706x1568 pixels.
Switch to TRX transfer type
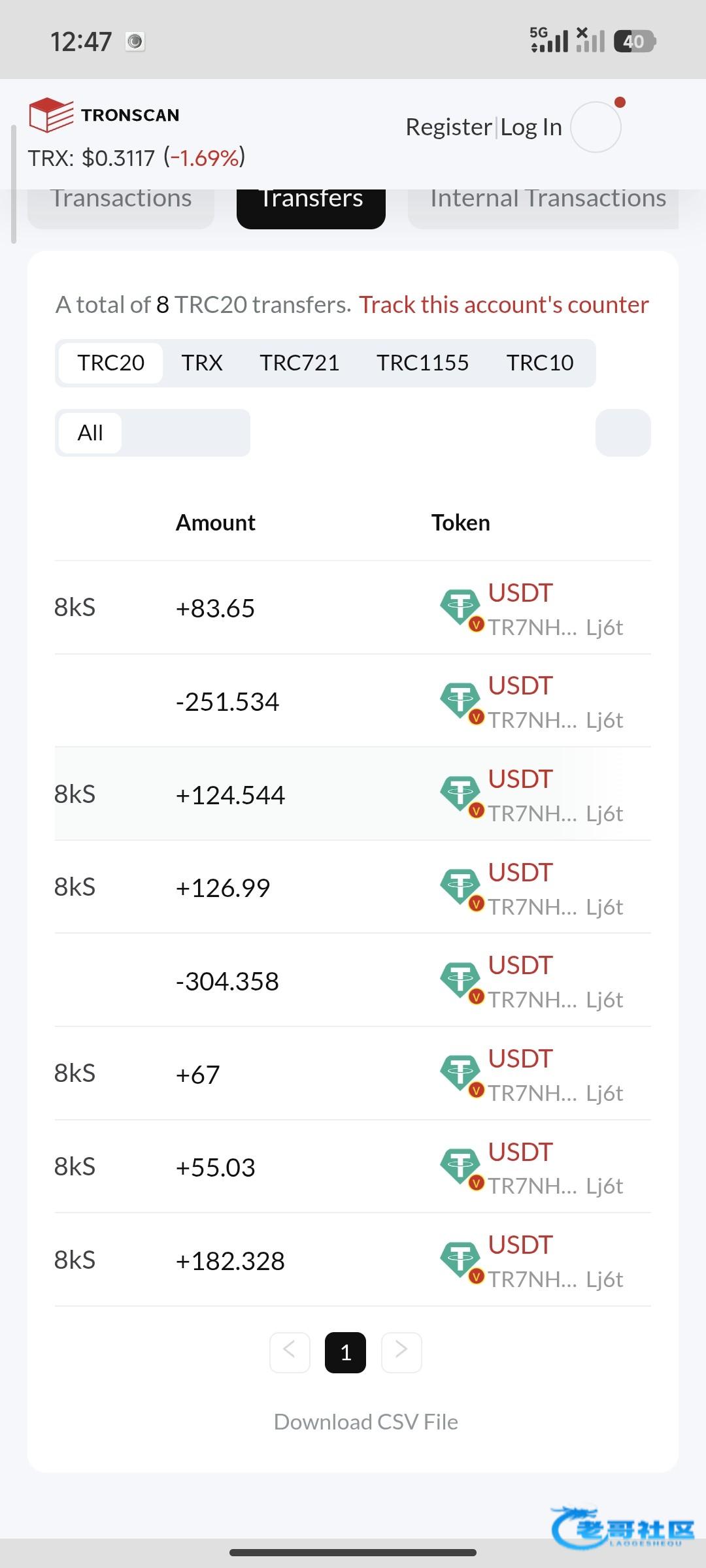[x=202, y=363]
